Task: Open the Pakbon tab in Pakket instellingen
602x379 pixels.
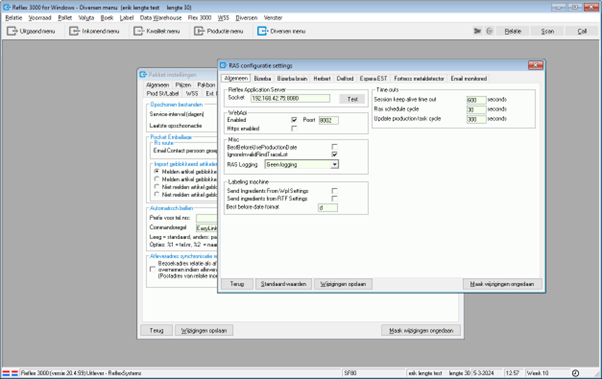Action: point(206,85)
